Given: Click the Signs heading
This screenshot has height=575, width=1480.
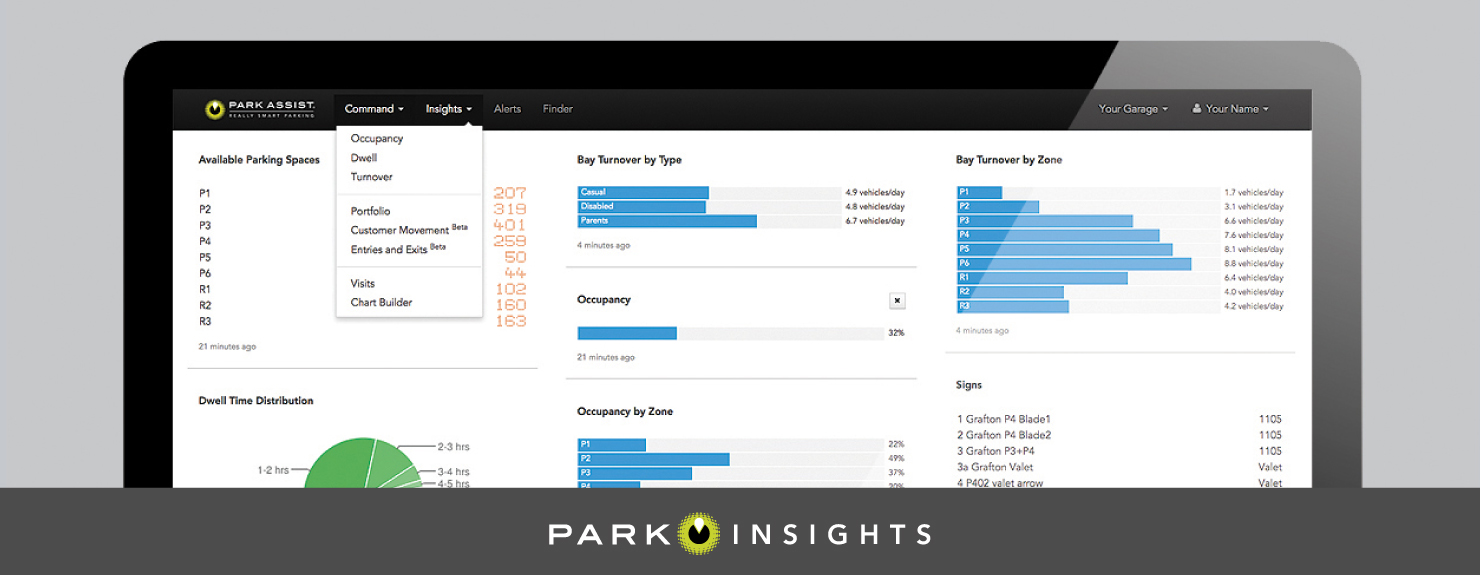Looking at the screenshot, I should [969, 385].
